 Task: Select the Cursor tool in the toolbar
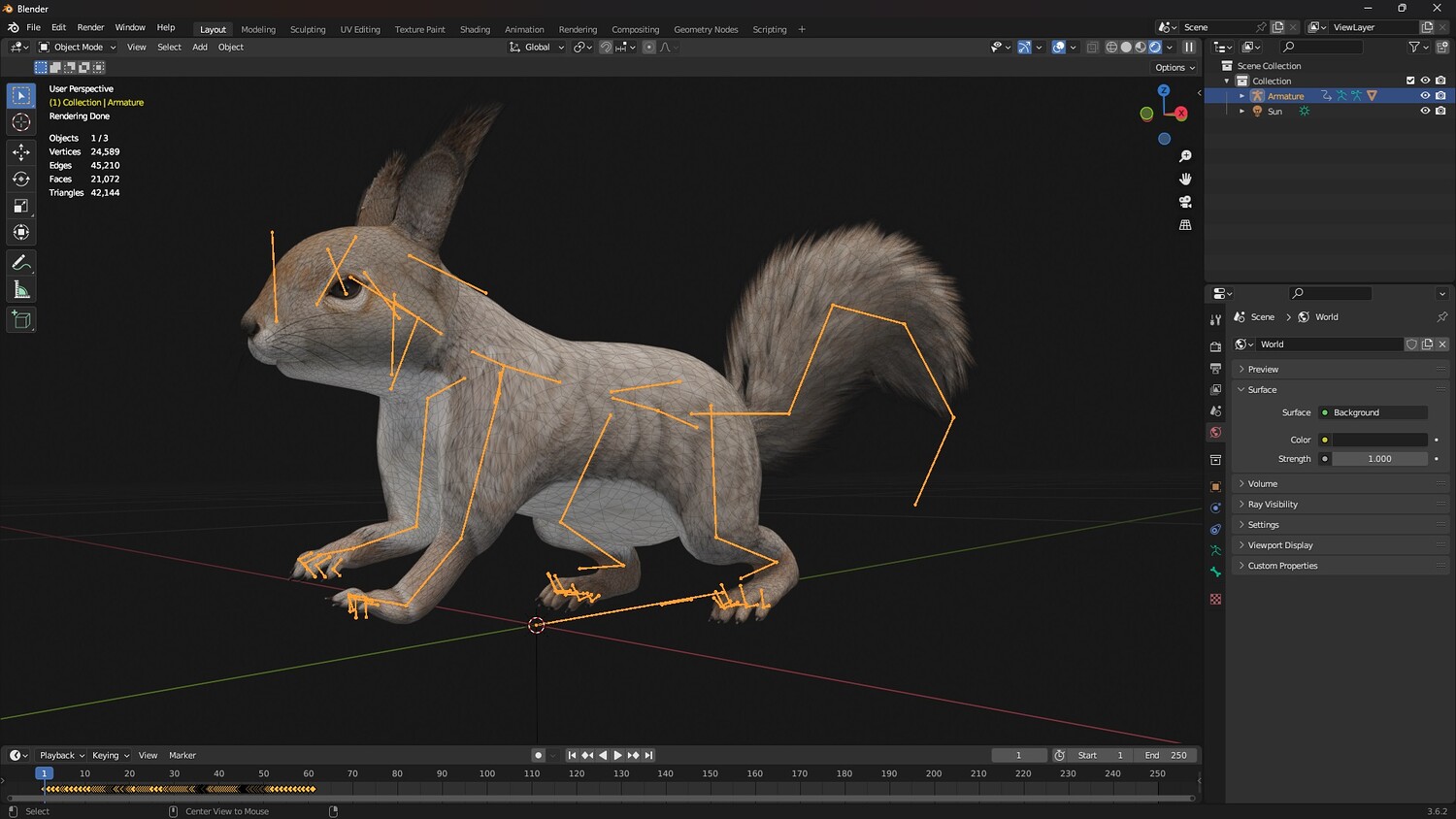coord(20,122)
